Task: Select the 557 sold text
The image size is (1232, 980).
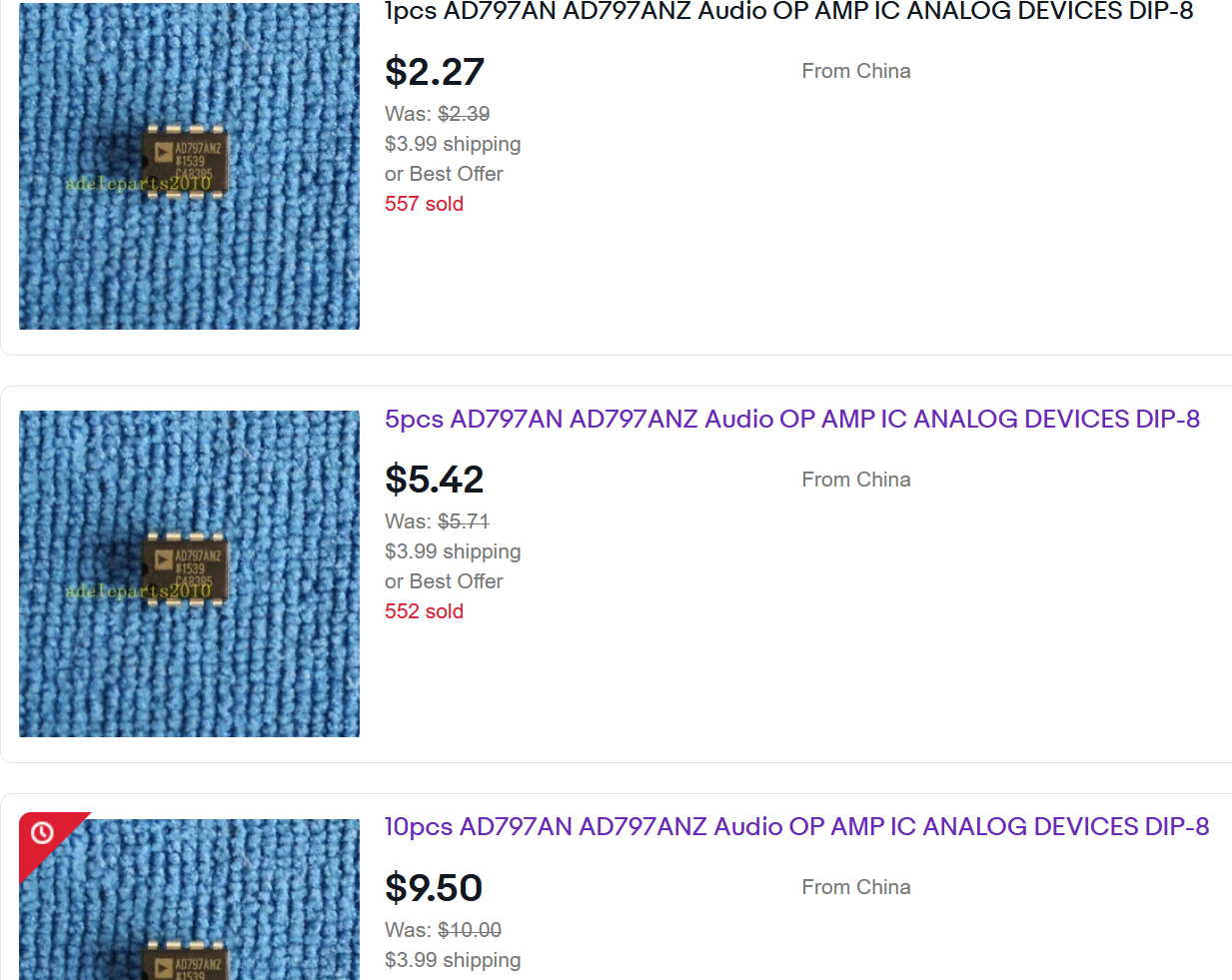Action: (424, 204)
